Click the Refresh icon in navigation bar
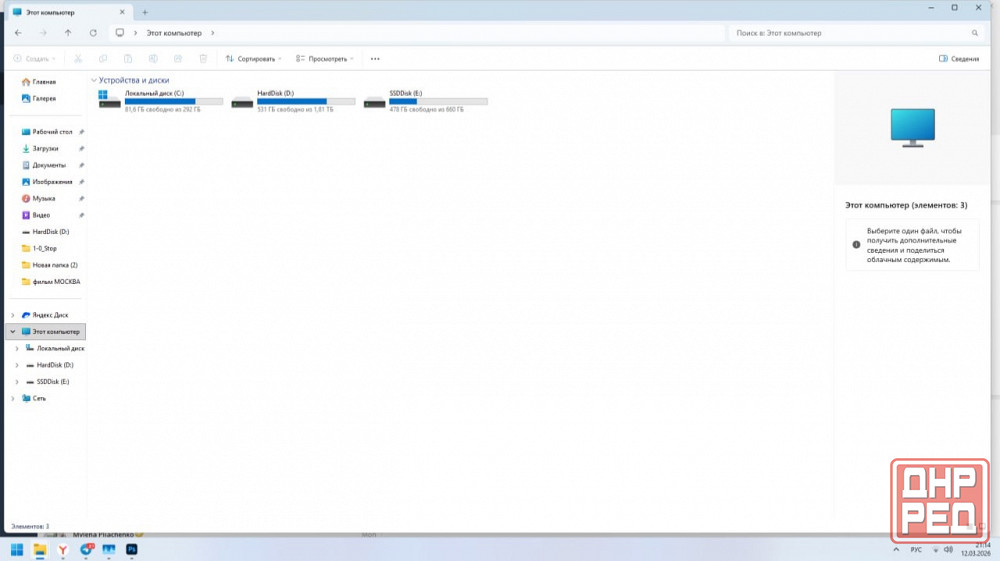Viewport: 1000px width, 561px height. point(93,33)
